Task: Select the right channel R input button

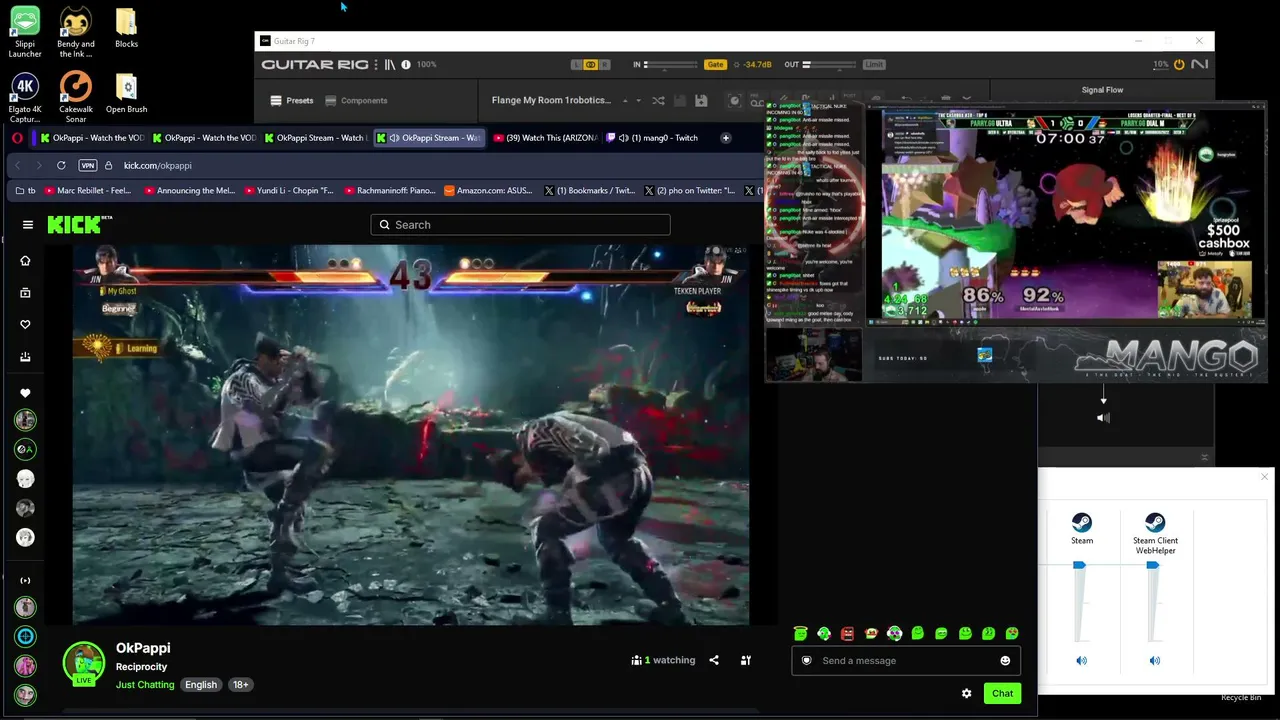Action: (x=605, y=65)
